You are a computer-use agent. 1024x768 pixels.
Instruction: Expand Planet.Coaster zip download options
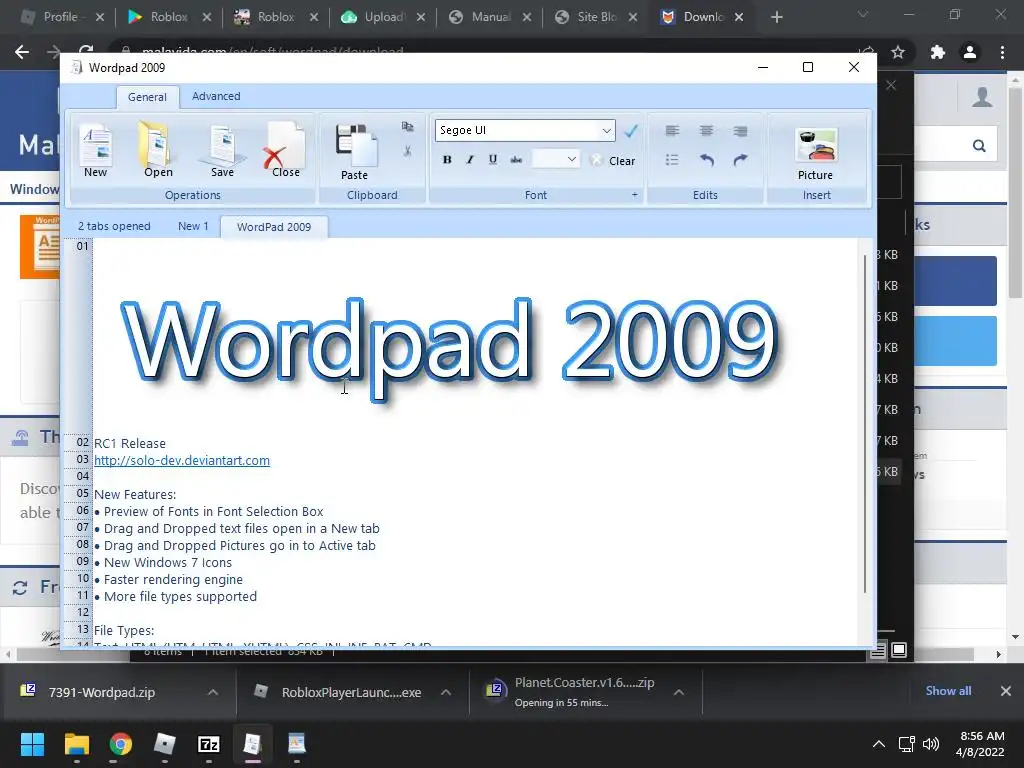679,692
